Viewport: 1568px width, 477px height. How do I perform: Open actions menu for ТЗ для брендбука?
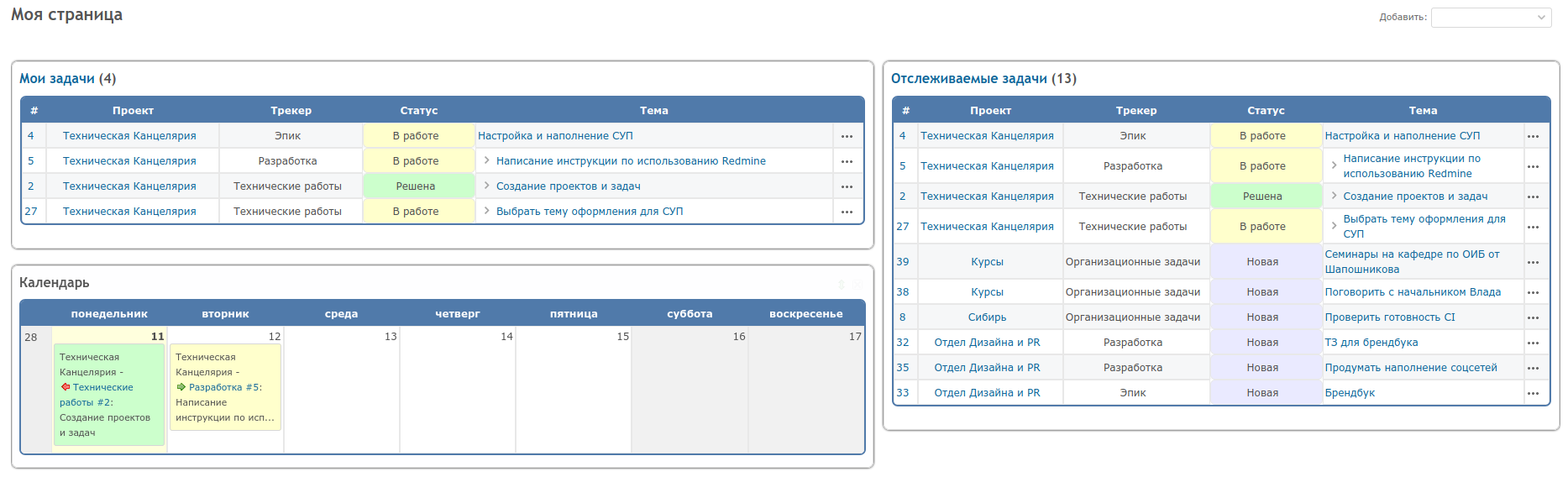click(x=1533, y=343)
